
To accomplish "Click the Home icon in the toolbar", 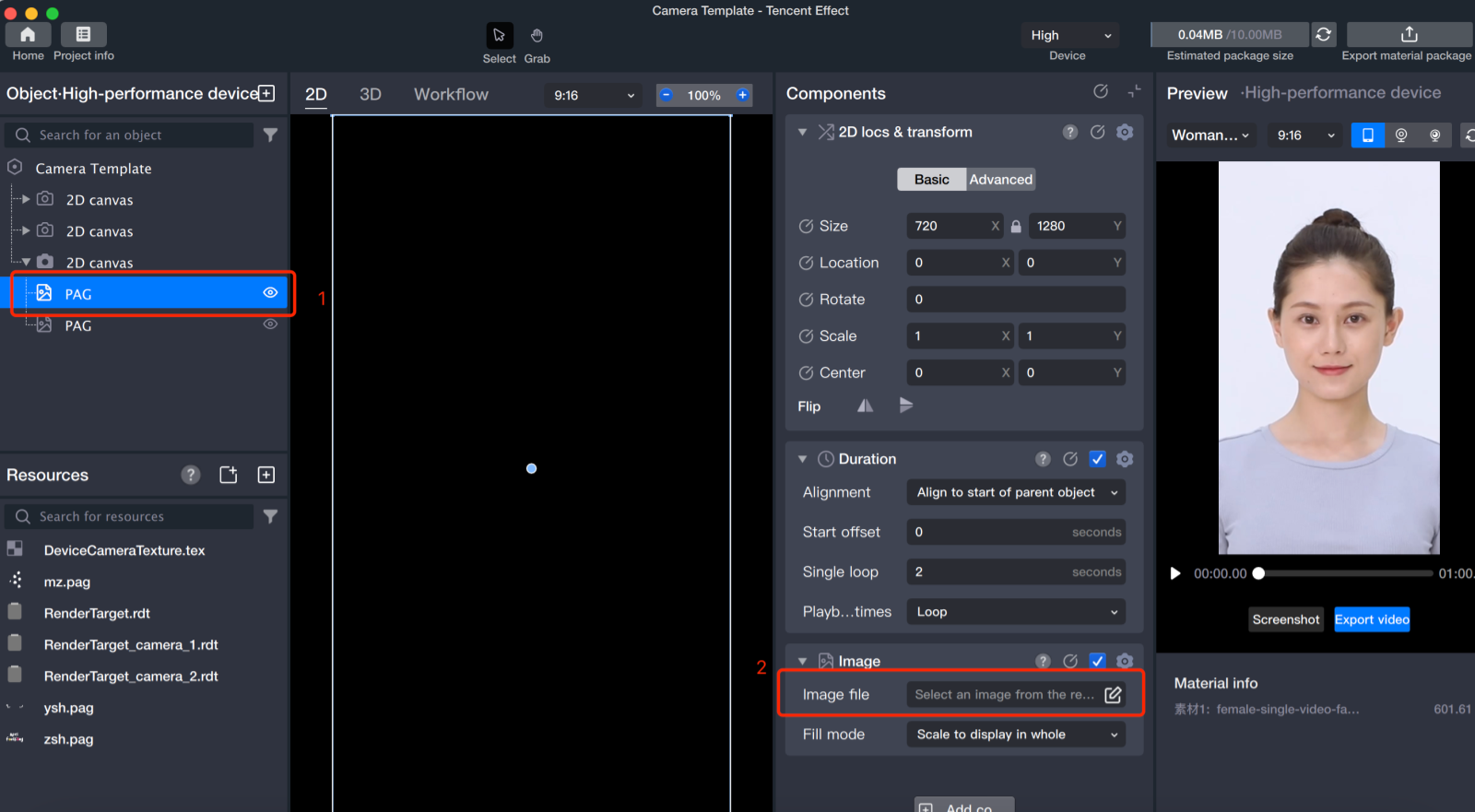I will [x=28, y=35].
